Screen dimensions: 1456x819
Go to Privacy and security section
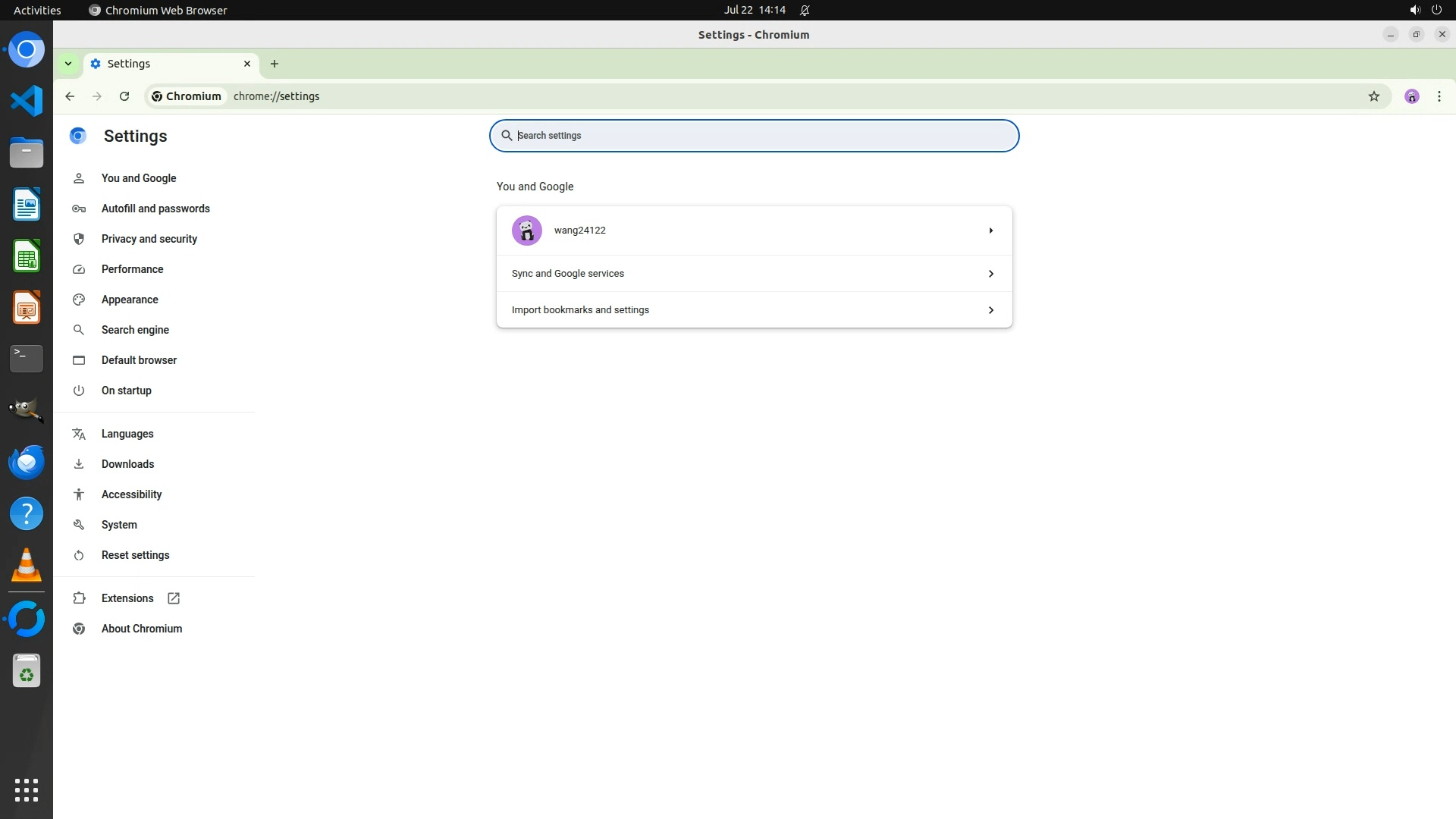click(149, 239)
